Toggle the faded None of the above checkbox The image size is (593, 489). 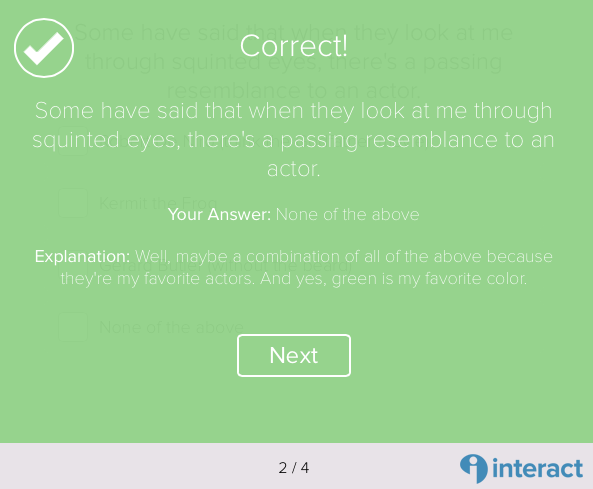click(73, 327)
